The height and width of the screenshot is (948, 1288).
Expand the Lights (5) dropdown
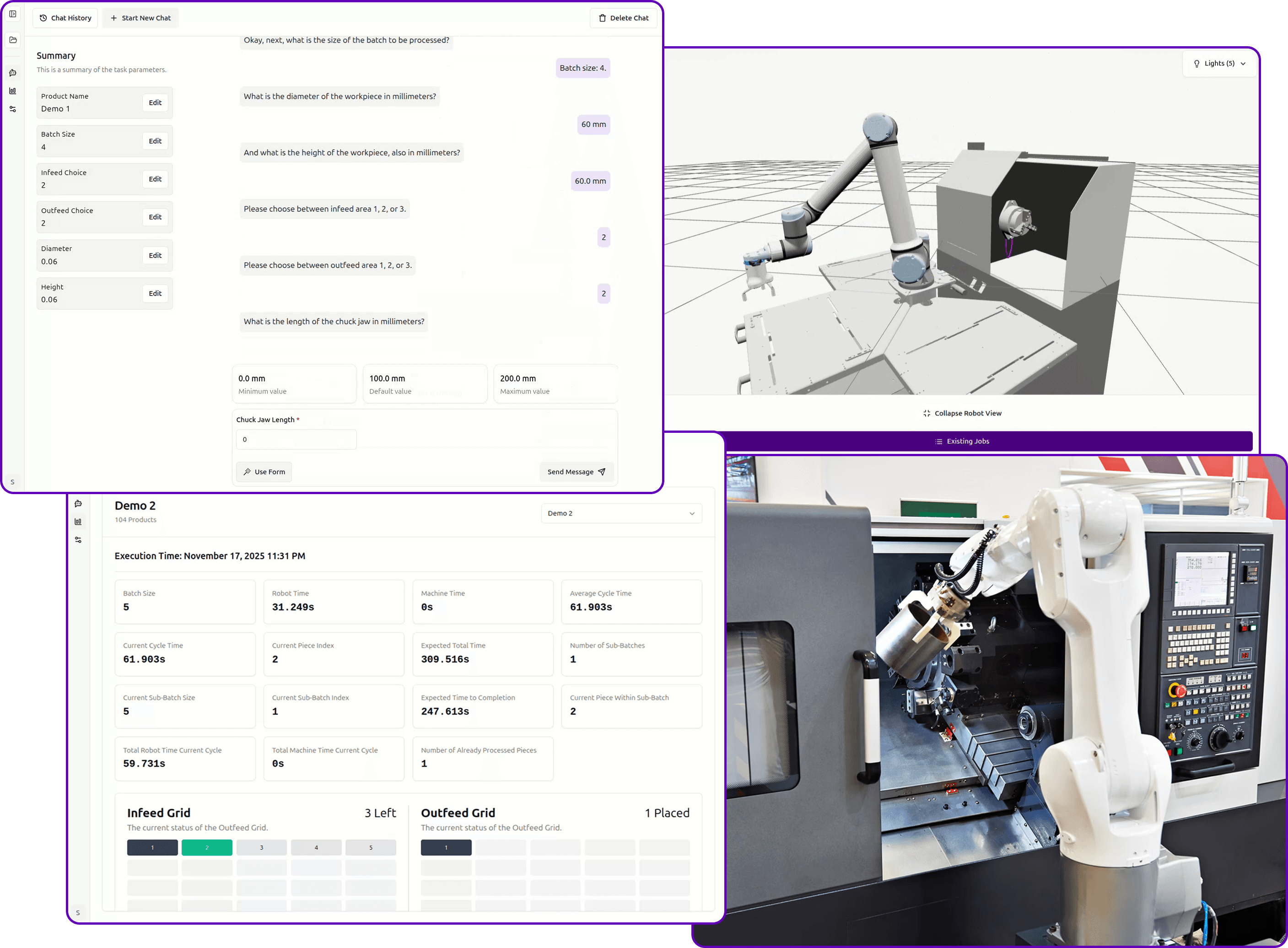click(x=1219, y=63)
